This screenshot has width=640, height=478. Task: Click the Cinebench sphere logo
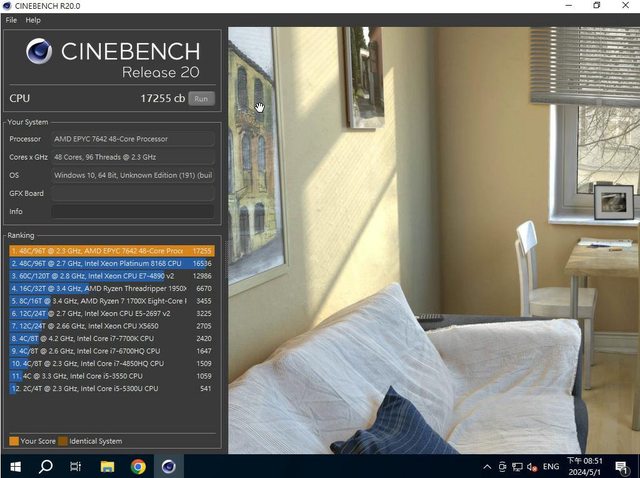pos(39,53)
